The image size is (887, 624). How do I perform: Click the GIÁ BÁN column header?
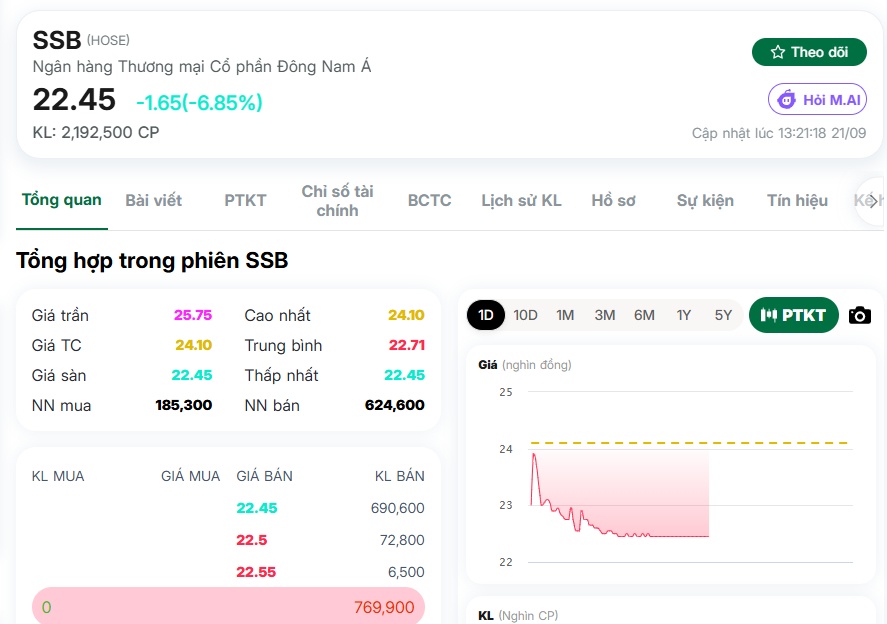coord(264,476)
